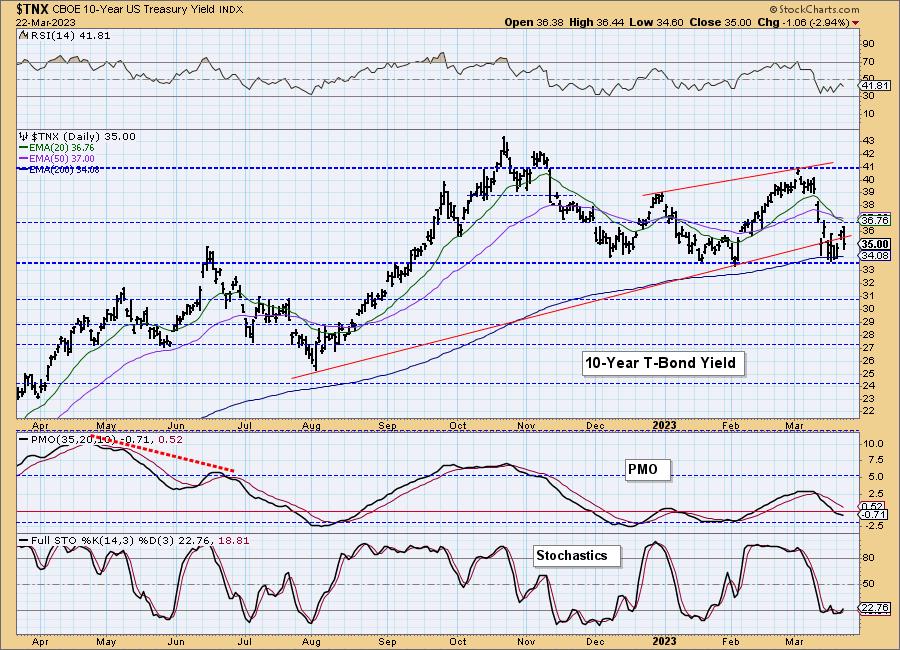Click the 22 label on the price axis
This screenshot has width=900, height=650.
click(868, 411)
